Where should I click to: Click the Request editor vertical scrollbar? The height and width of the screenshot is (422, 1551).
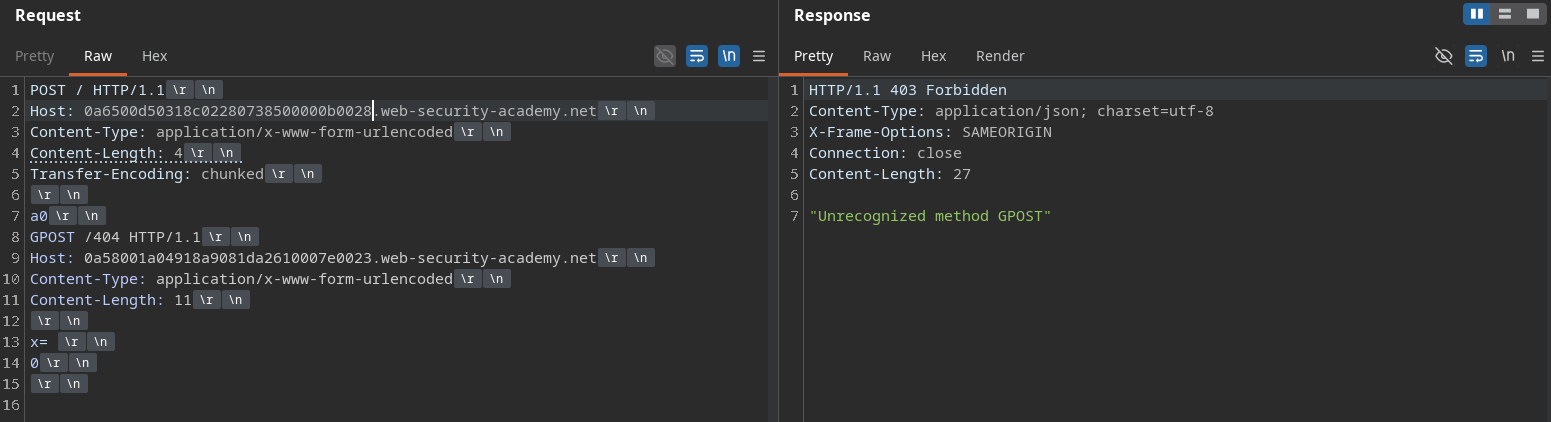(773, 248)
